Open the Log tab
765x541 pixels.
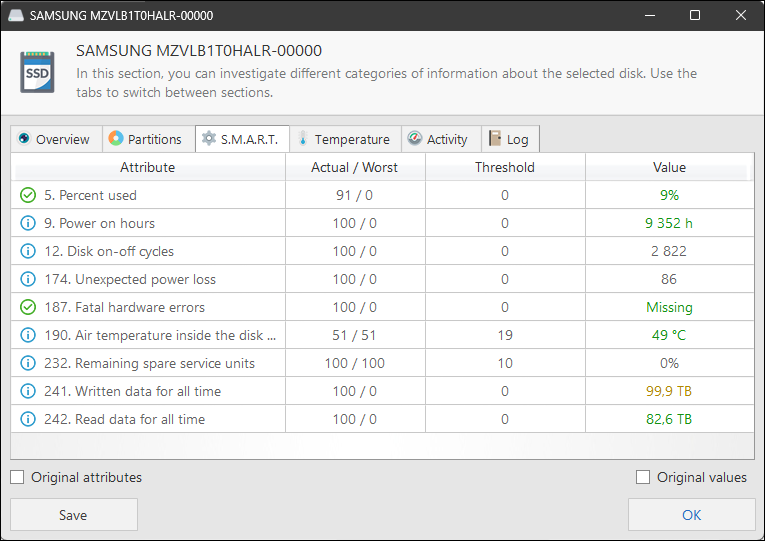[x=508, y=139]
